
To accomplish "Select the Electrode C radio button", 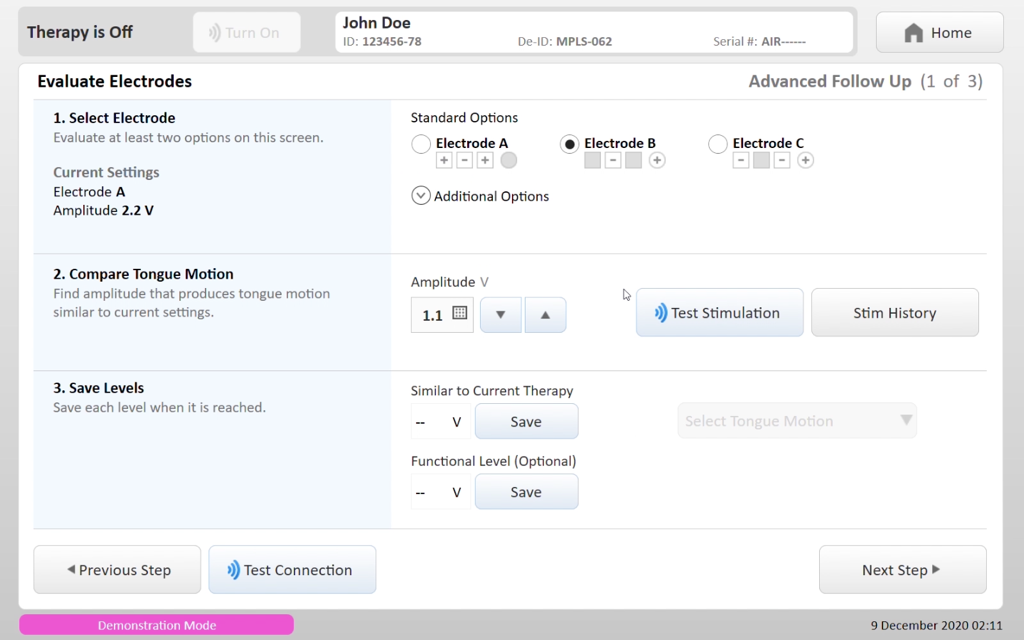I will [718, 144].
